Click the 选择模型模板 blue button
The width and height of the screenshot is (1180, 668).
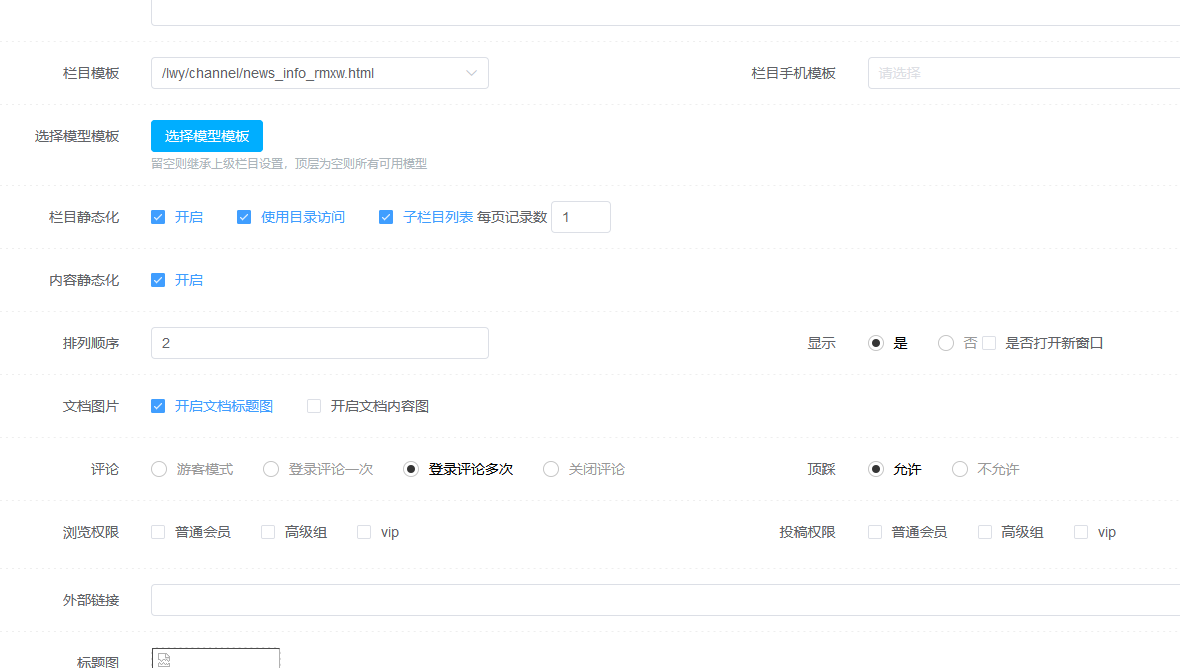point(207,136)
